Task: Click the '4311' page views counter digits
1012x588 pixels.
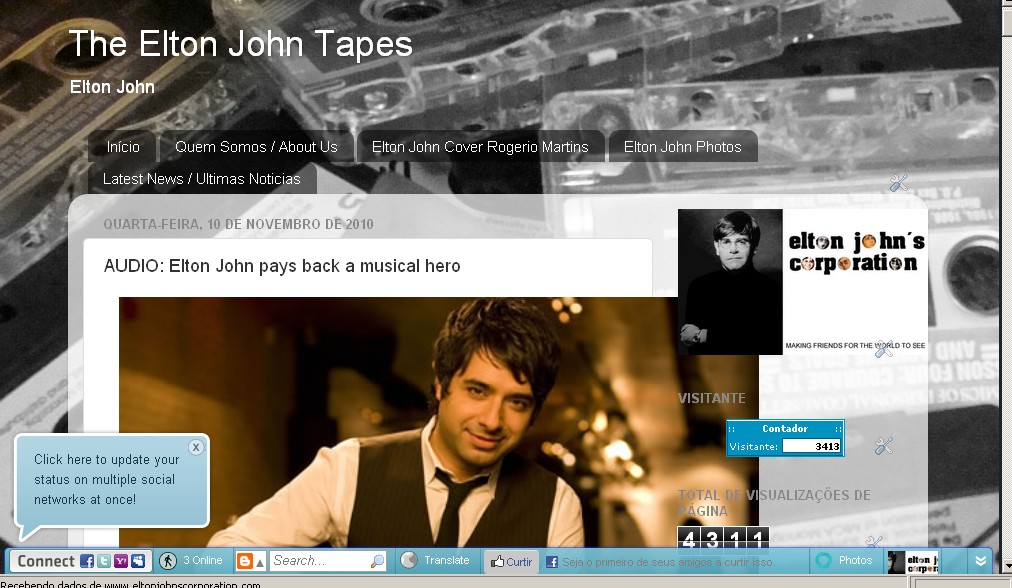Action: [723, 538]
